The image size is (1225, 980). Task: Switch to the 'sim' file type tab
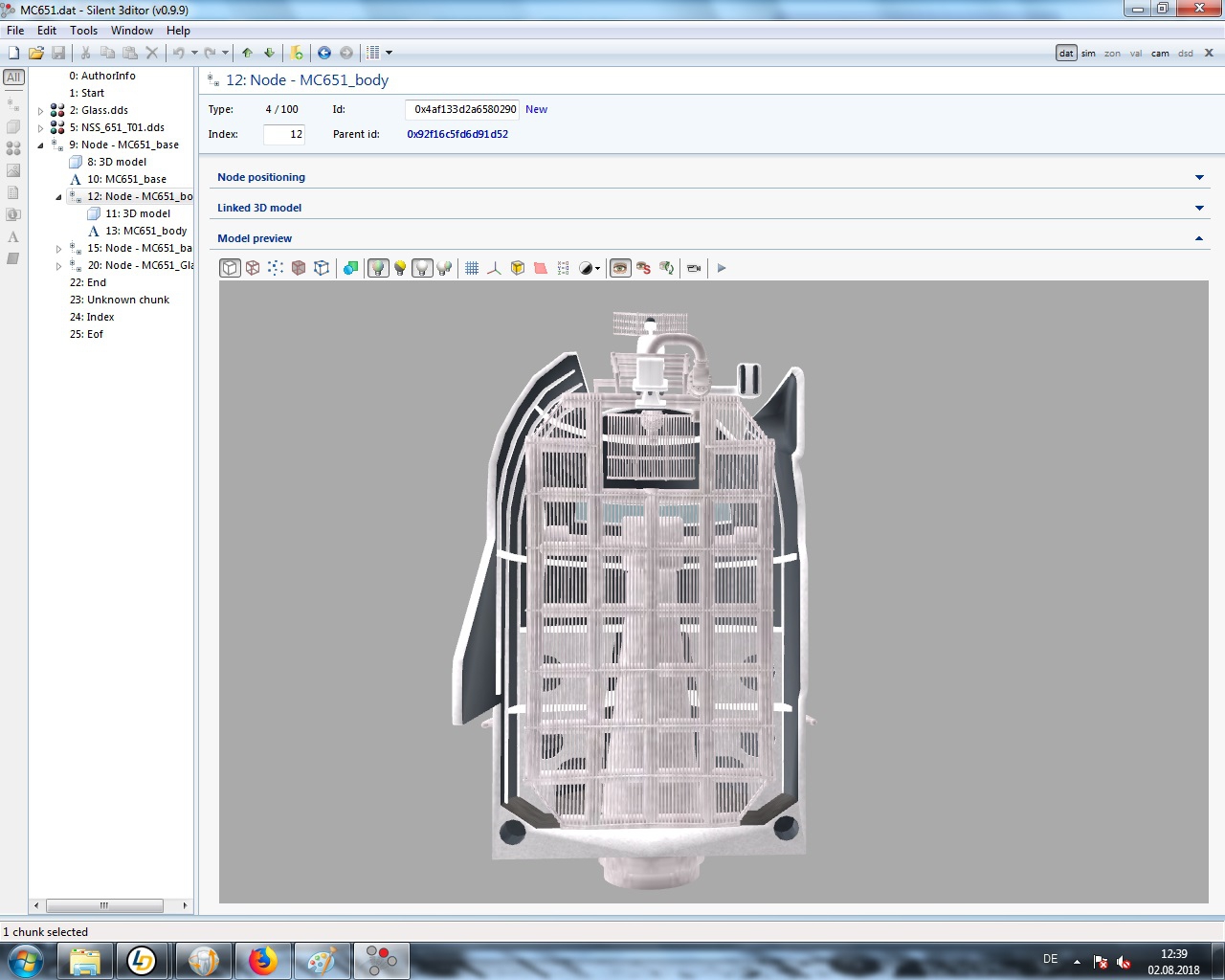pyautogui.click(x=1088, y=54)
